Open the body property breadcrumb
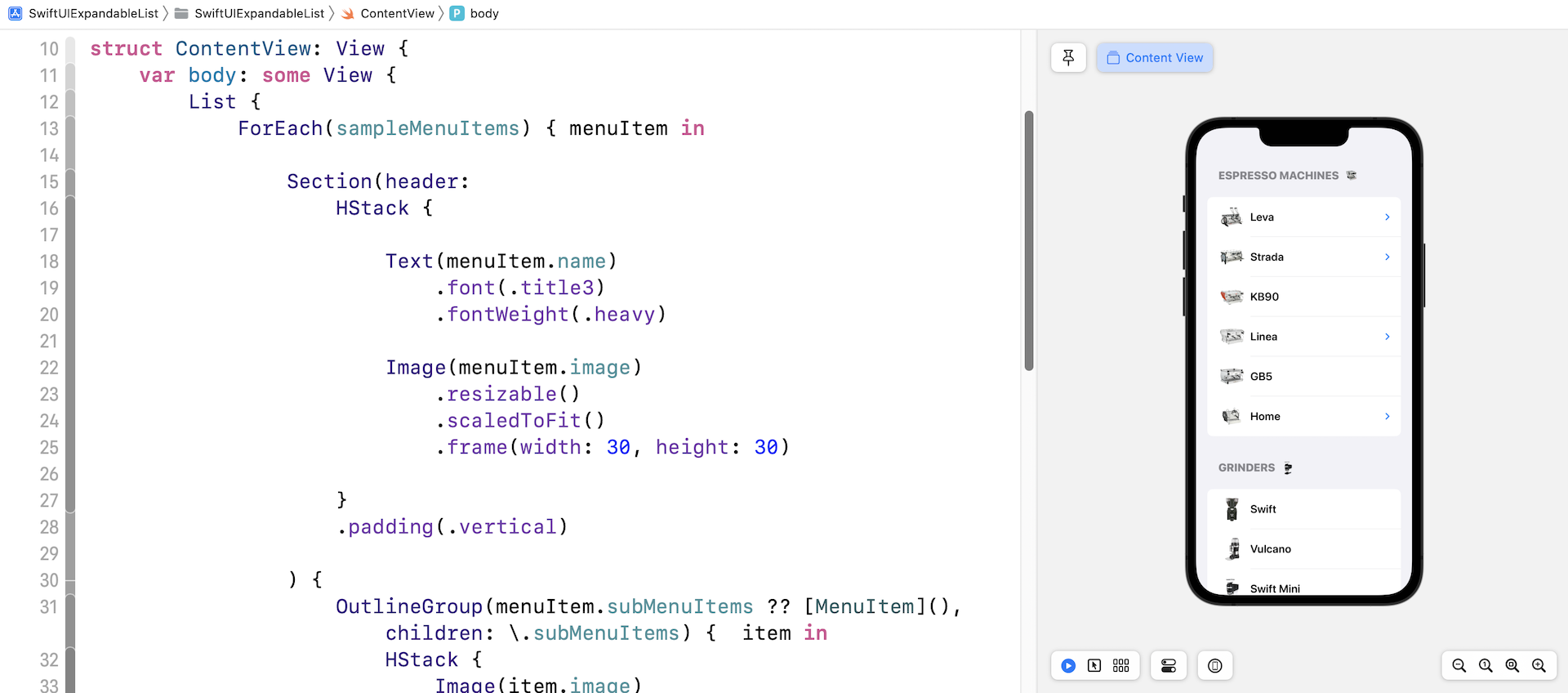 474,13
